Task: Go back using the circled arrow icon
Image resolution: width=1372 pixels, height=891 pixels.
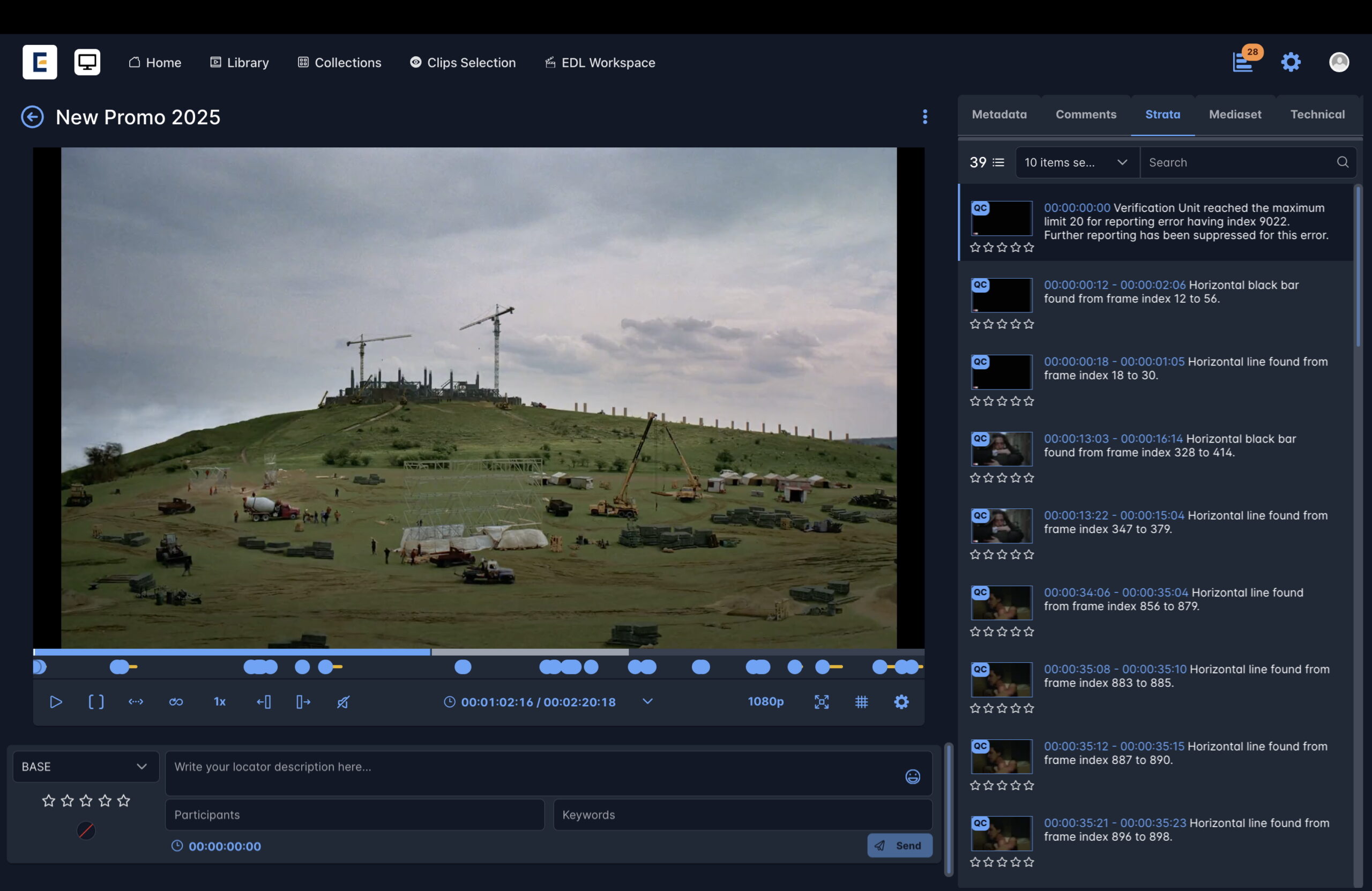Action: click(x=32, y=117)
